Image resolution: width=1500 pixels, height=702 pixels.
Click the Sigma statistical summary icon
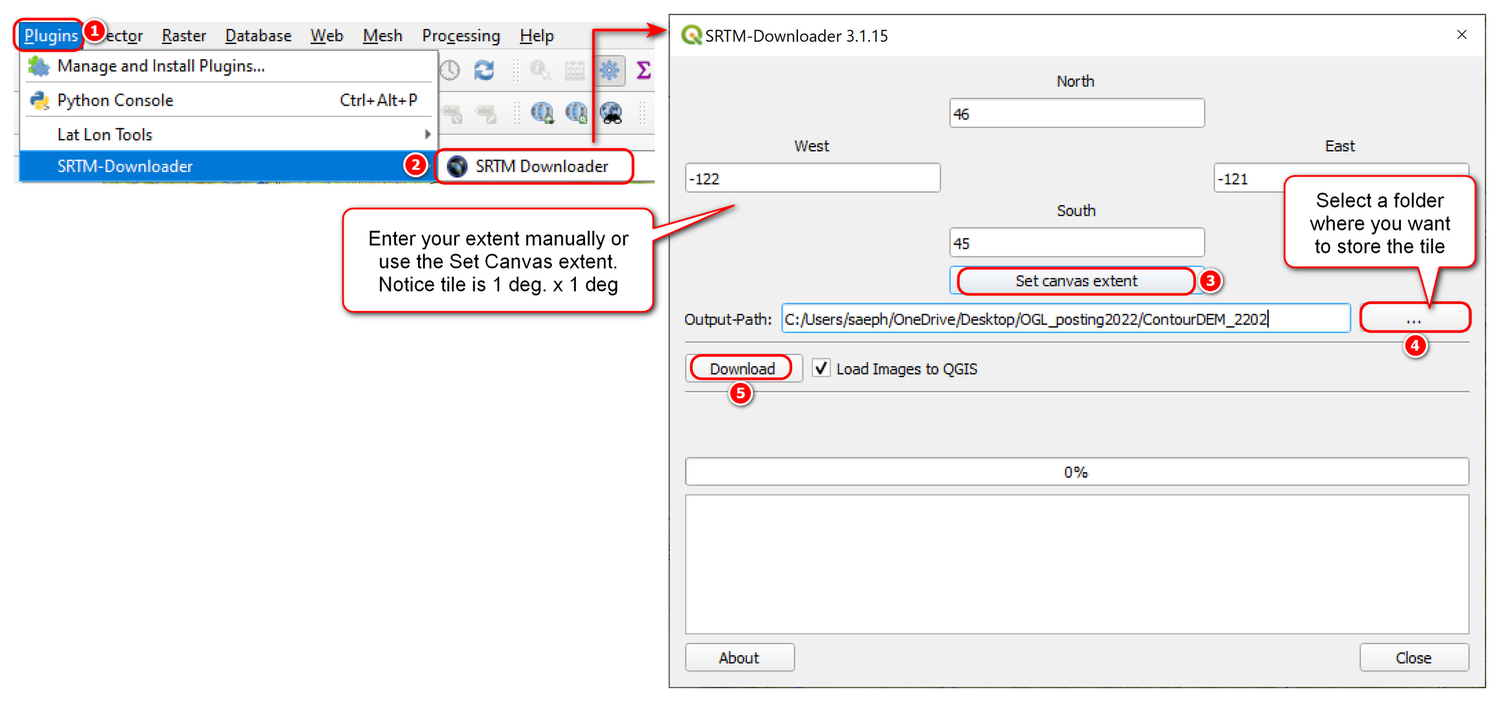[x=643, y=70]
